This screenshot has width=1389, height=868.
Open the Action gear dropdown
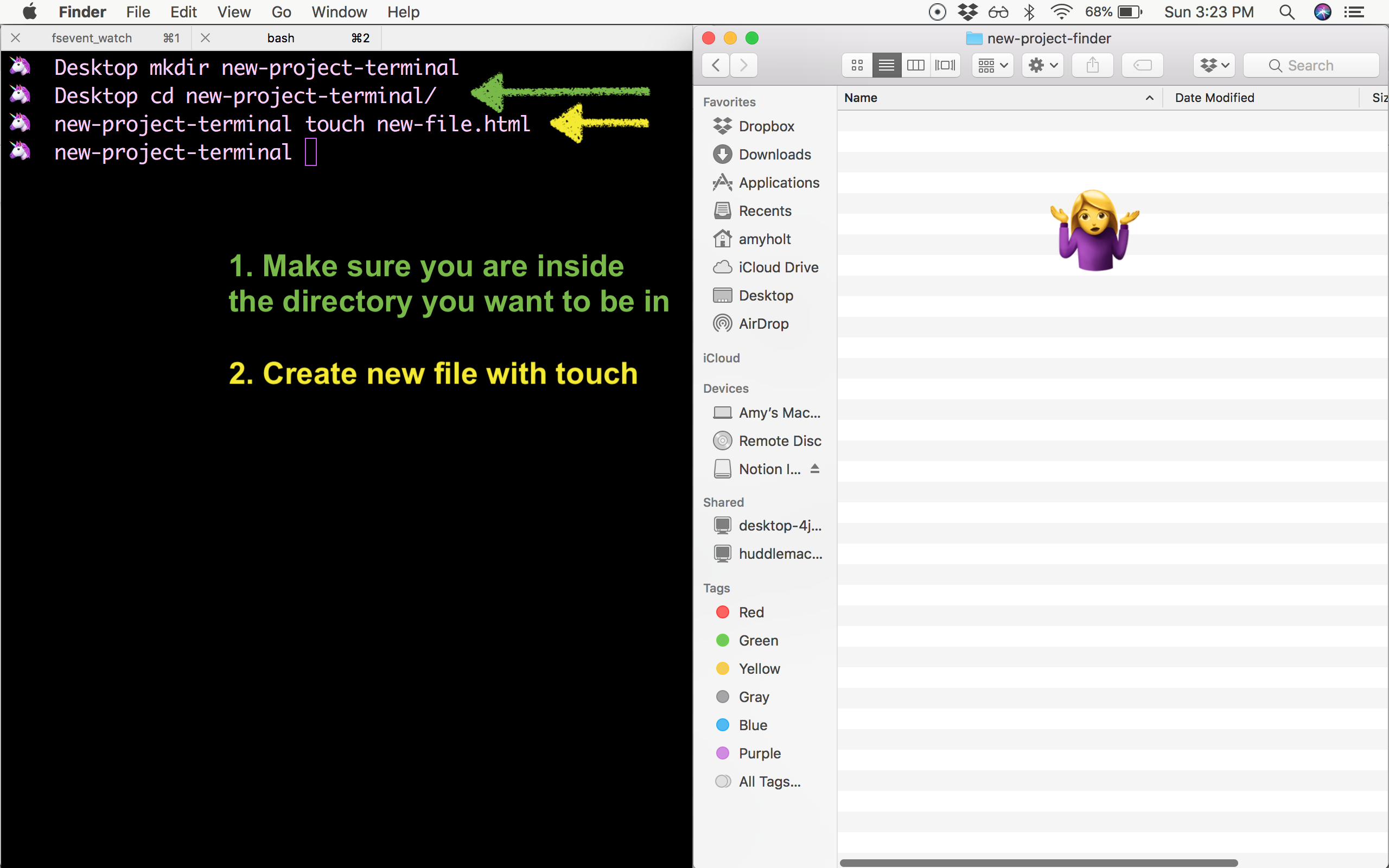1042,66
